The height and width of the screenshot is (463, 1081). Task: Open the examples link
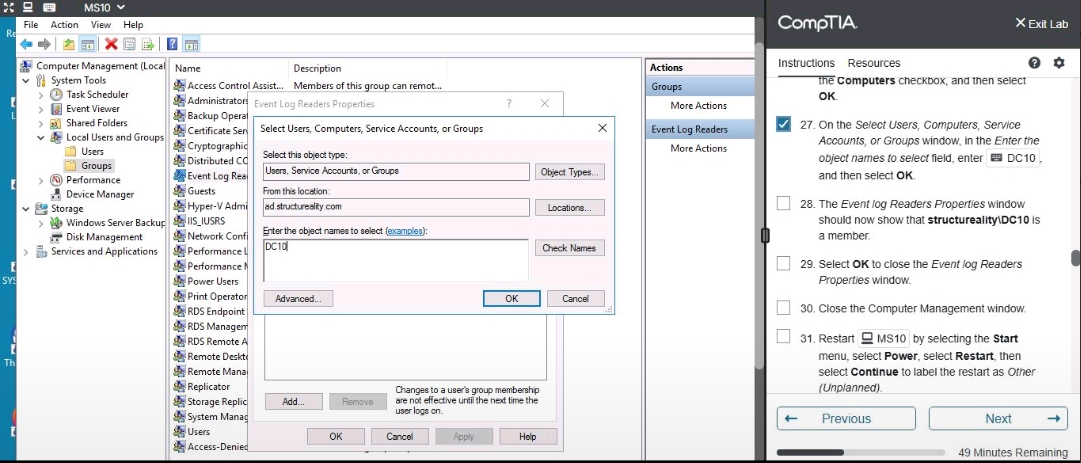(x=405, y=231)
